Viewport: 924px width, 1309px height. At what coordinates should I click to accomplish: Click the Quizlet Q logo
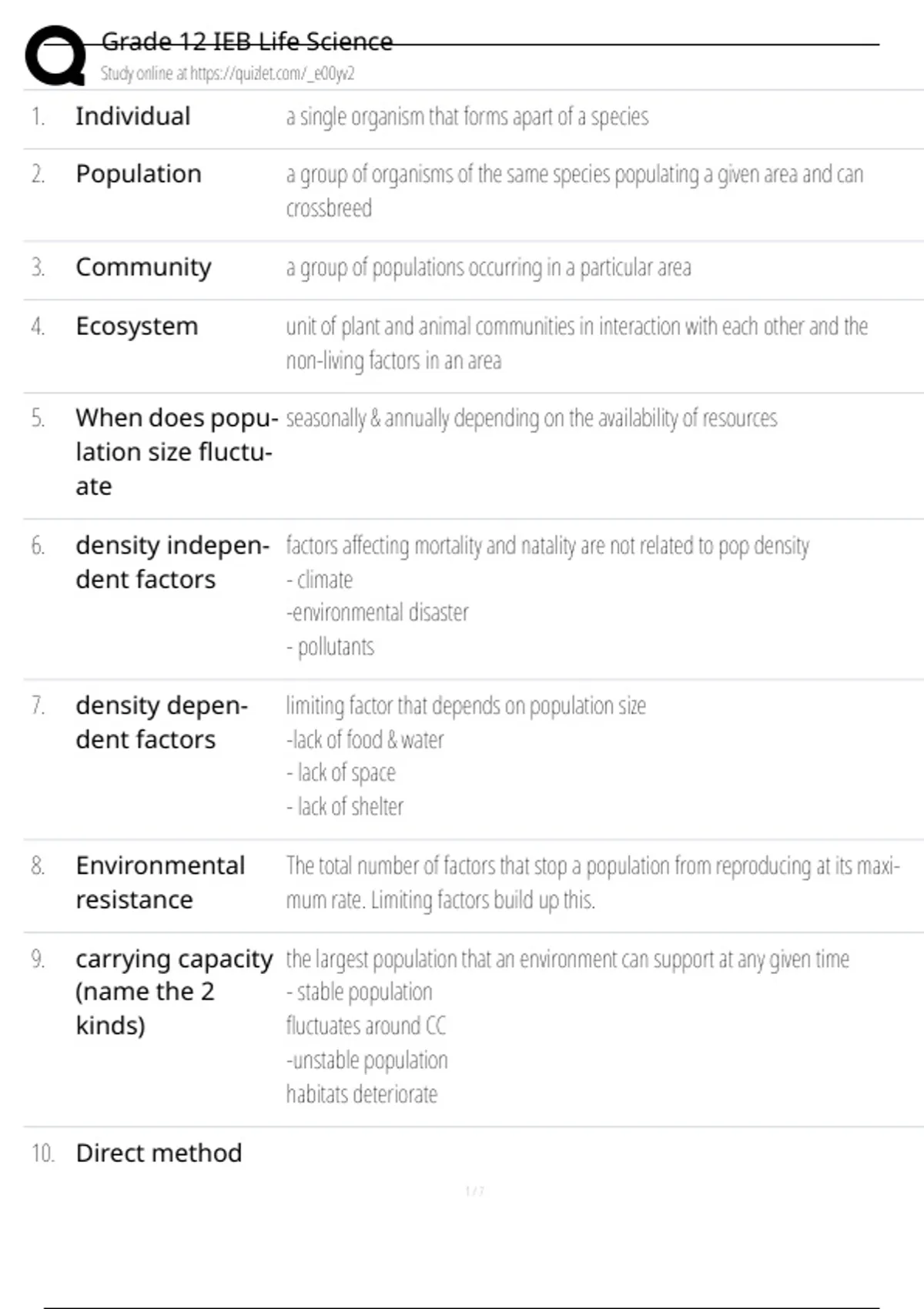point(55,55)
